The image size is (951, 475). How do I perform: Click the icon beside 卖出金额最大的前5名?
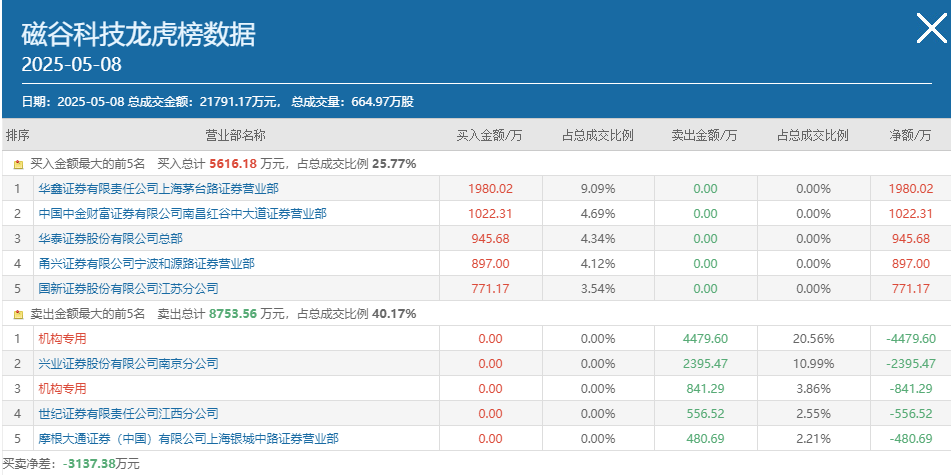18,314
